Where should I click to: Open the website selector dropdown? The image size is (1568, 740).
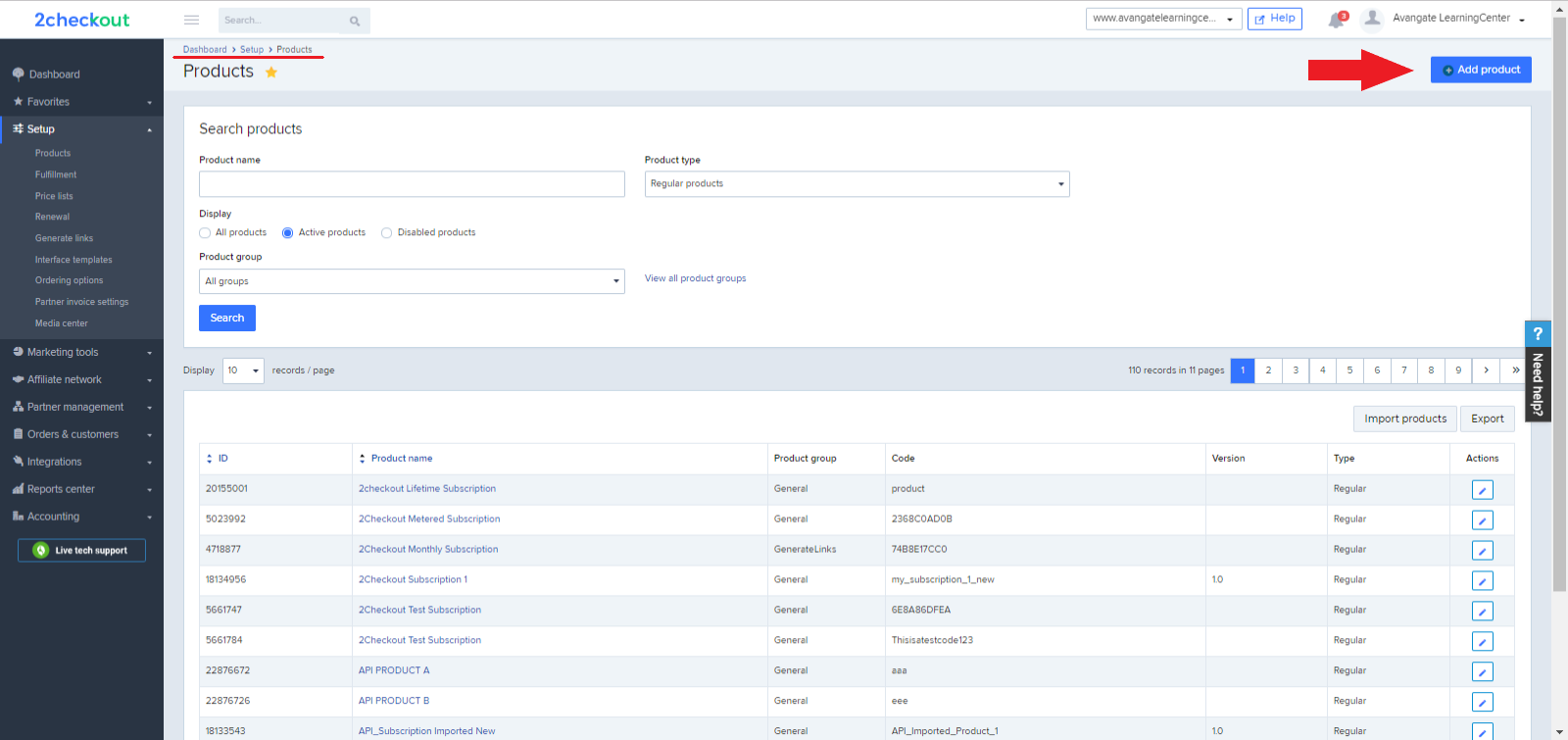[x=1163, y=19]
